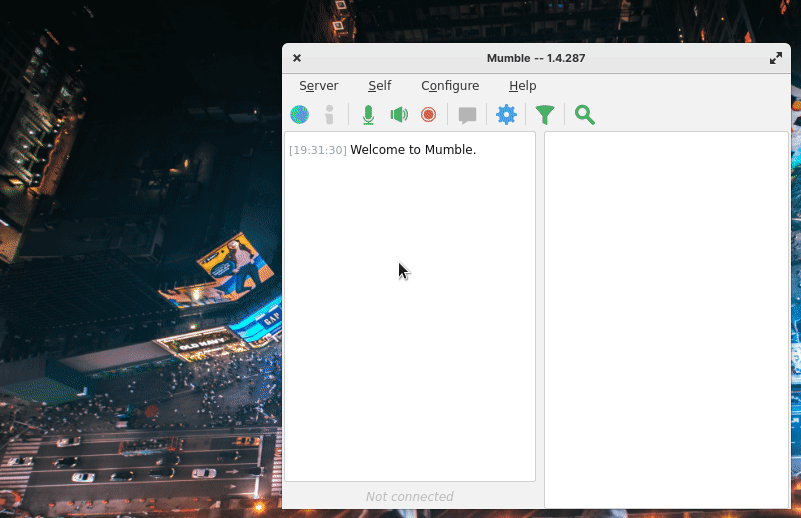
Task: Start recording with the red record icon
Action: 429,114
